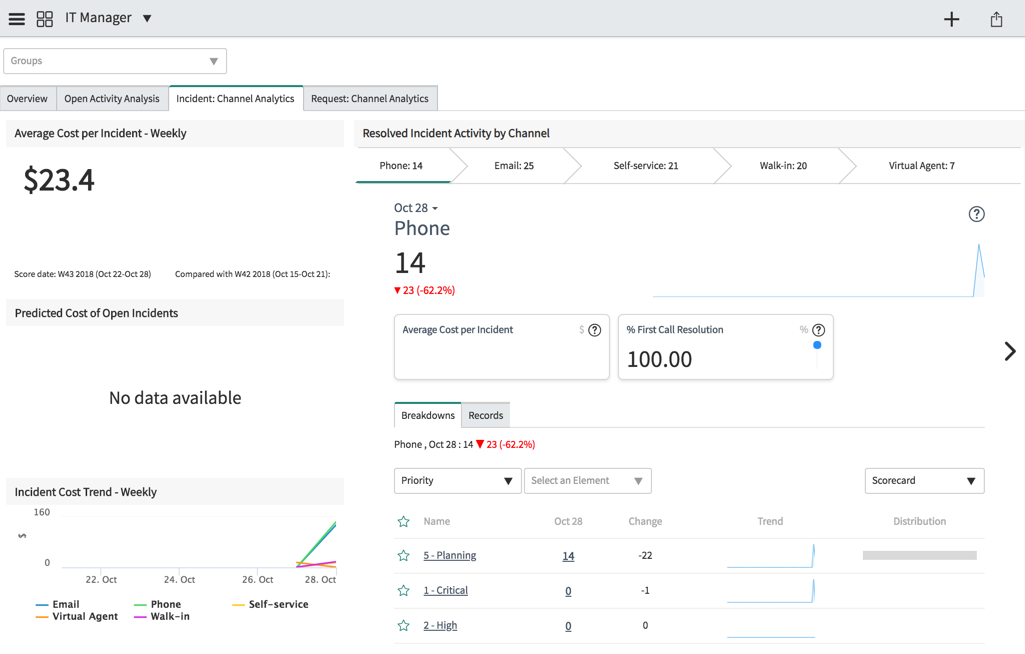Expand the IT Manager dashboard dropdown arrow

coord(147,18)
